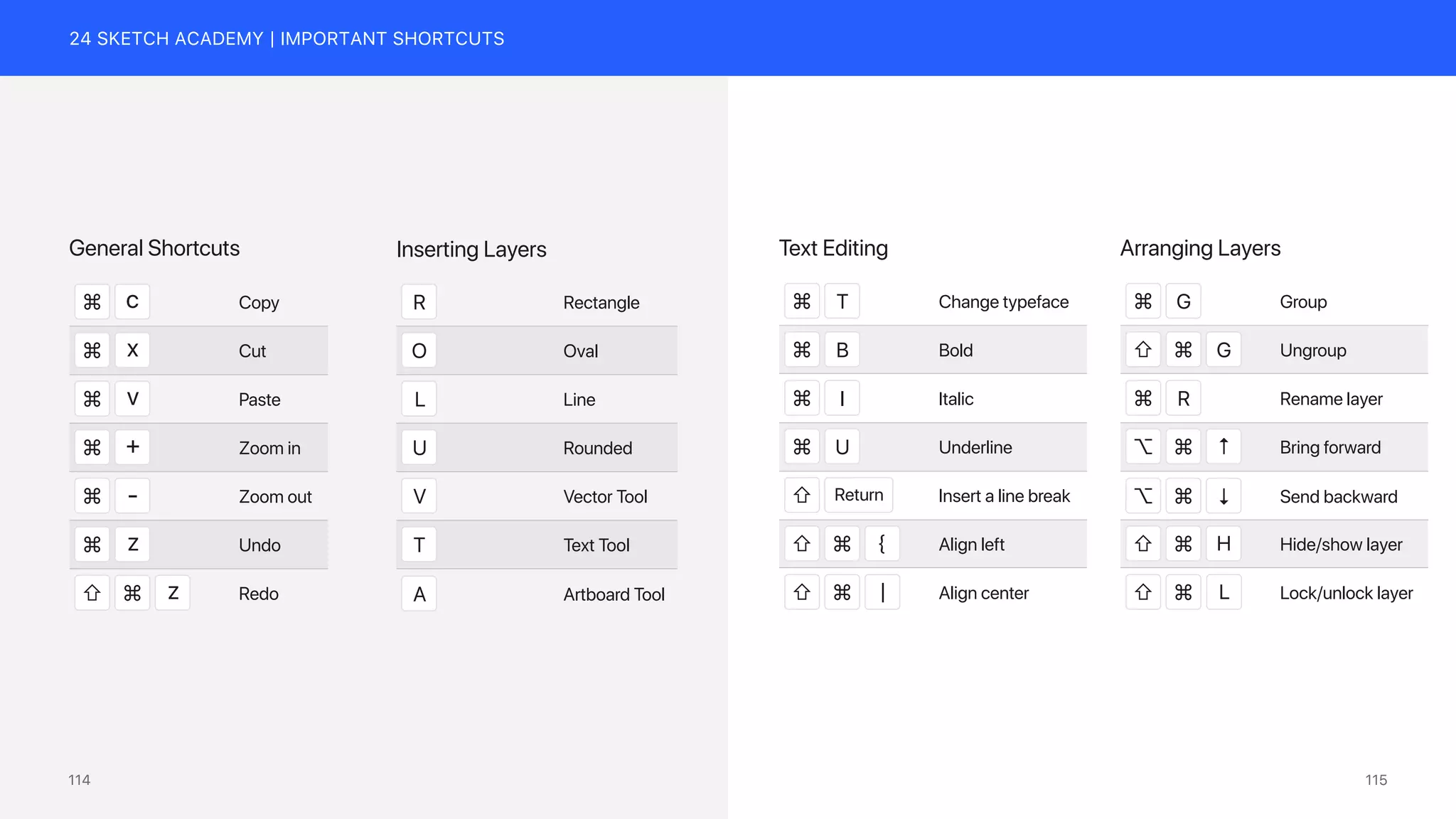Click the L key for Line
This screenshot has width=1456, height=819.
pyautogui.click(x=419, y=399)
